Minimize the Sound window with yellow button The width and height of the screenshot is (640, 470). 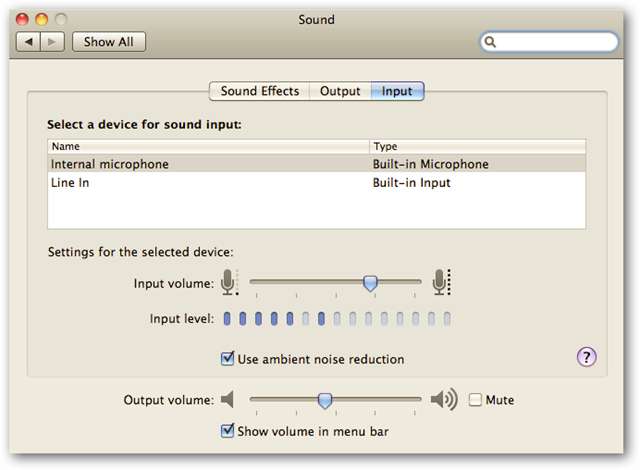[x=42, y=19]
